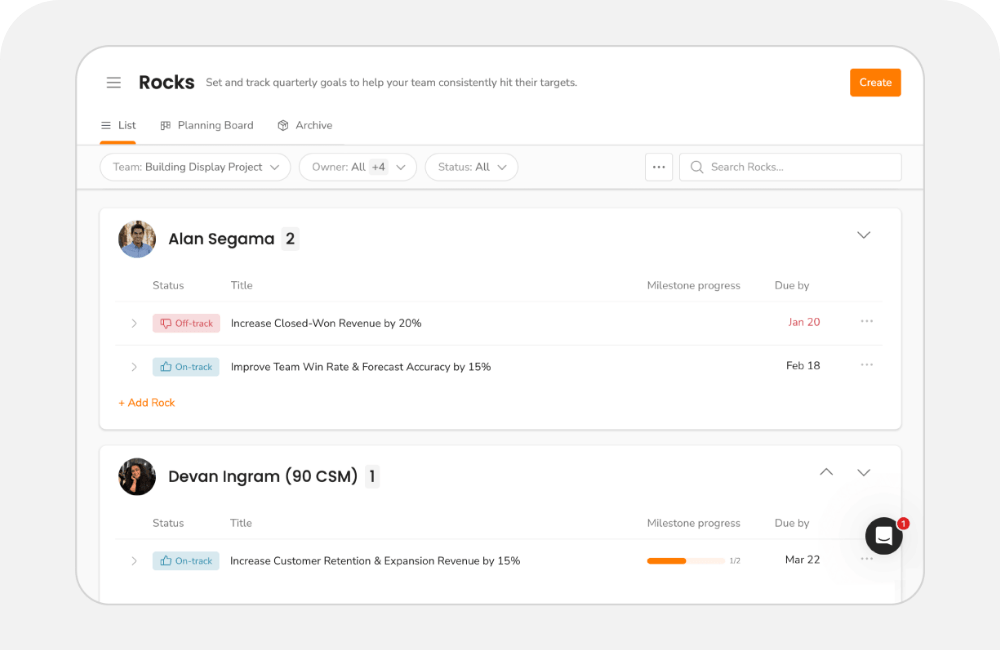This screenshot has width=1000, height=650.
Task: Open actions menu for Increase Closed-Won Revenue
Action: click(x=866, y=321)
